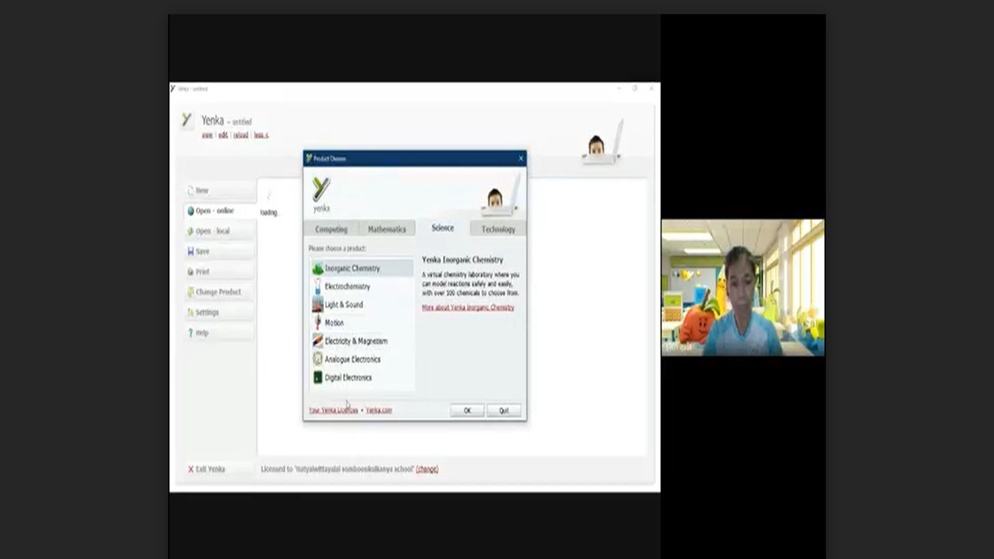Click the participant webcam video thumbnail

point(743,288)
